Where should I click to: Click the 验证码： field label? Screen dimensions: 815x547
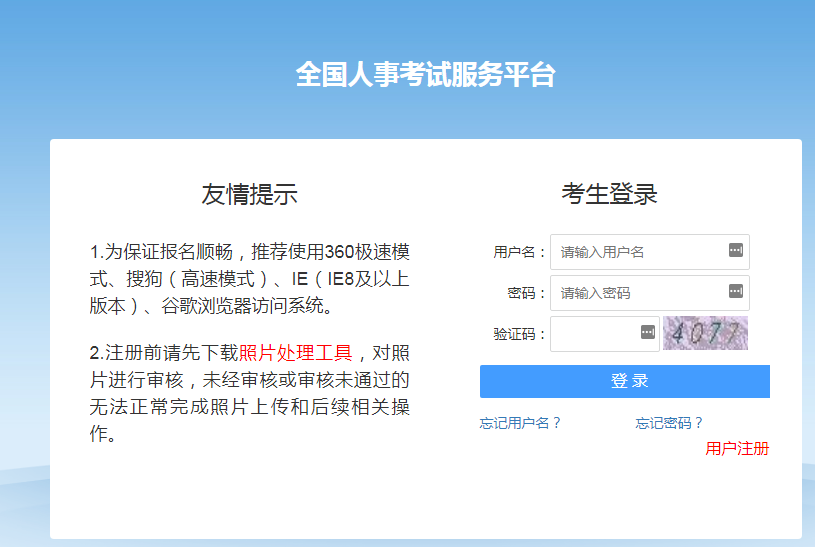tap(519, 334)
